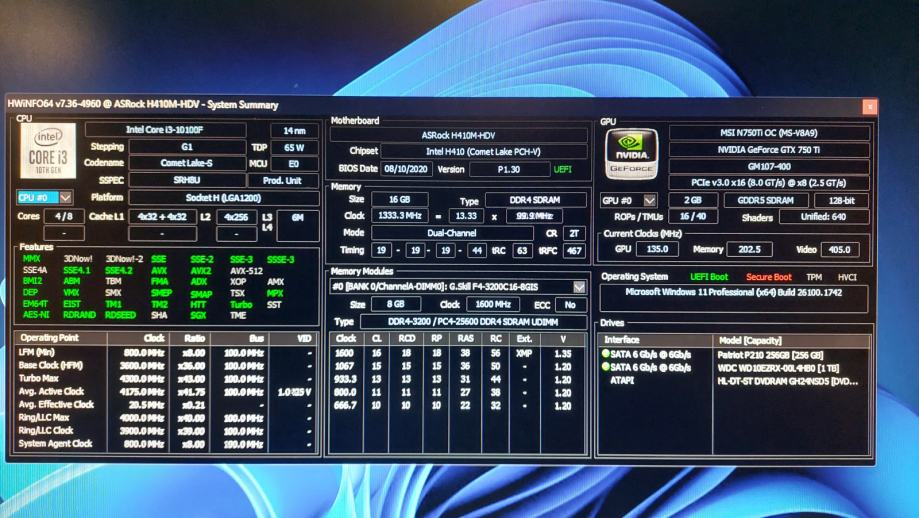
Task: Click the DDR4 SDRAM memory type value
Action: point(535,200)
